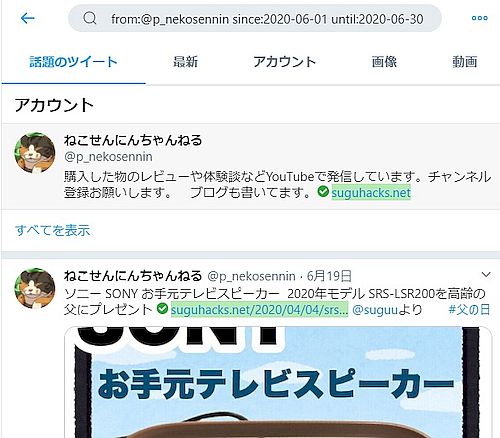Screen dimensions: 500x438
Task: Open ねこせんにんちゃんねる account name in account card
Action: tap(133, 140)
